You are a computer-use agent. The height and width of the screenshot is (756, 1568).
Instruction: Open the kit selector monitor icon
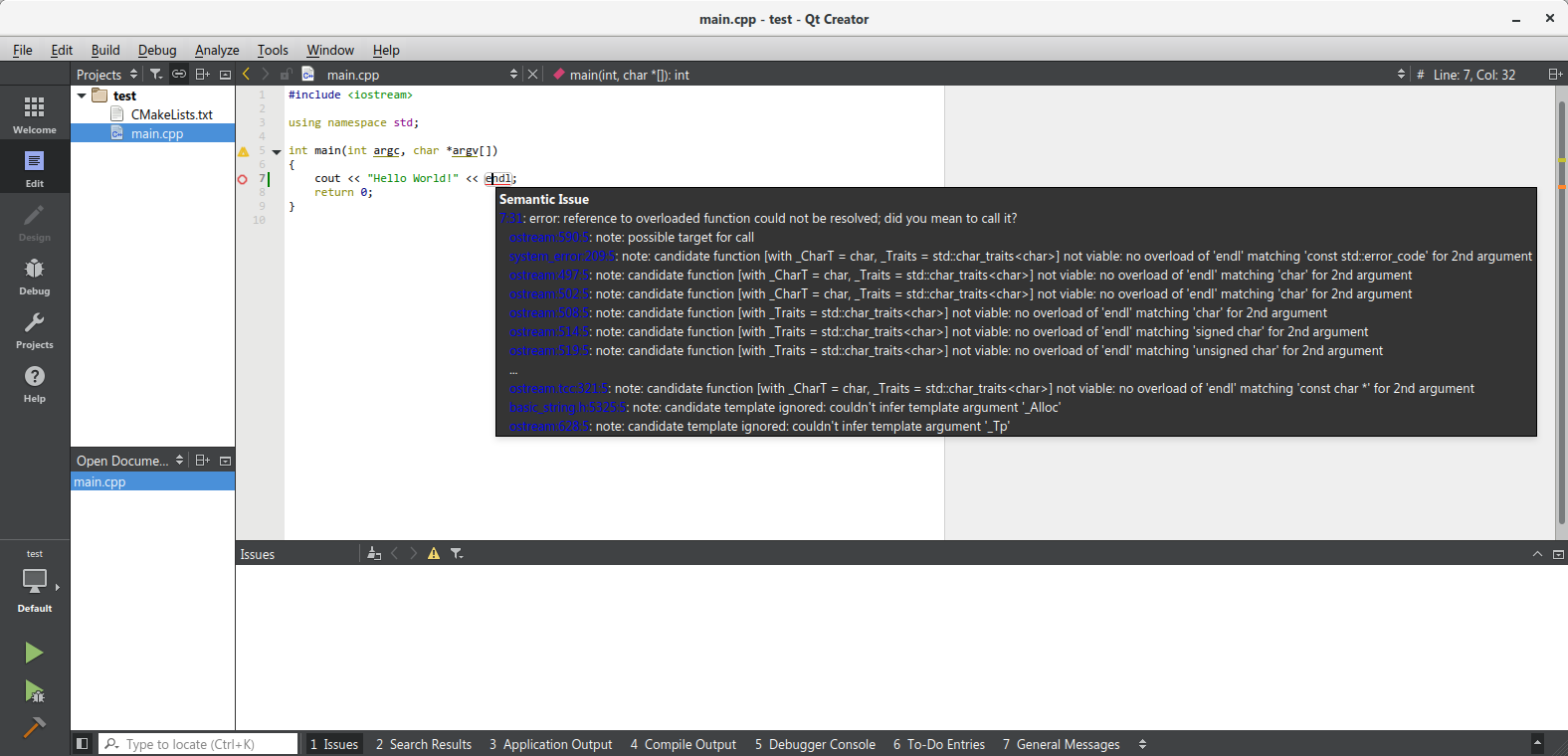[x=35, y=580]
